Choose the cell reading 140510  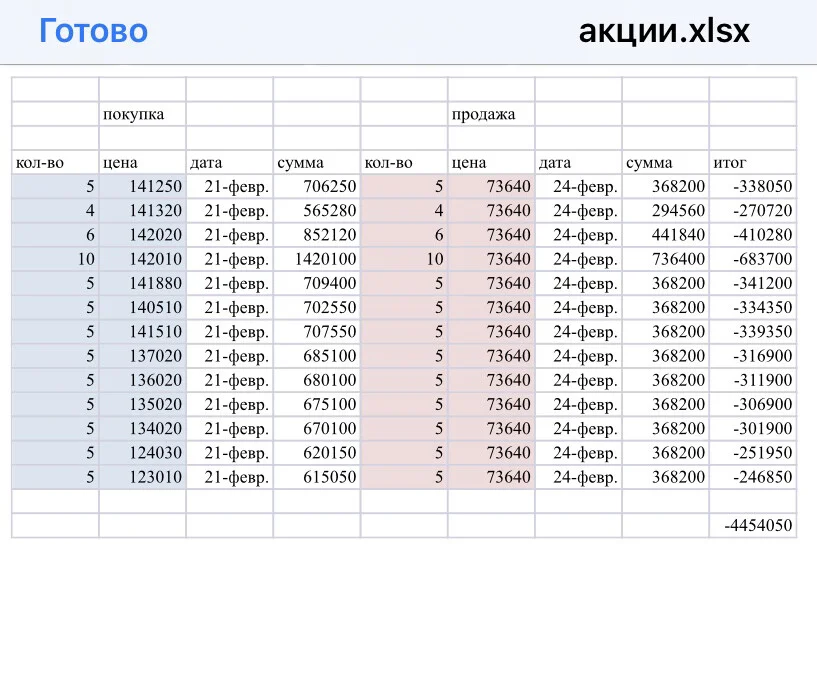(x=142, y=308)
